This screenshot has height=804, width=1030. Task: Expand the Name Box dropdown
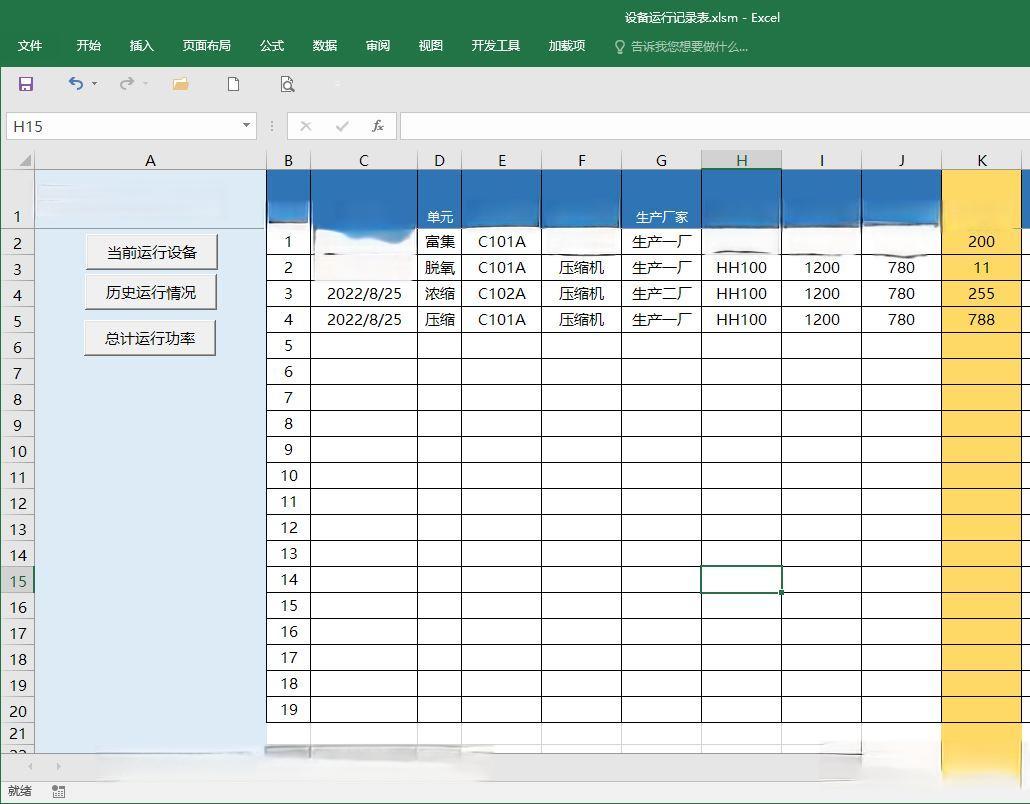[245, 126]
